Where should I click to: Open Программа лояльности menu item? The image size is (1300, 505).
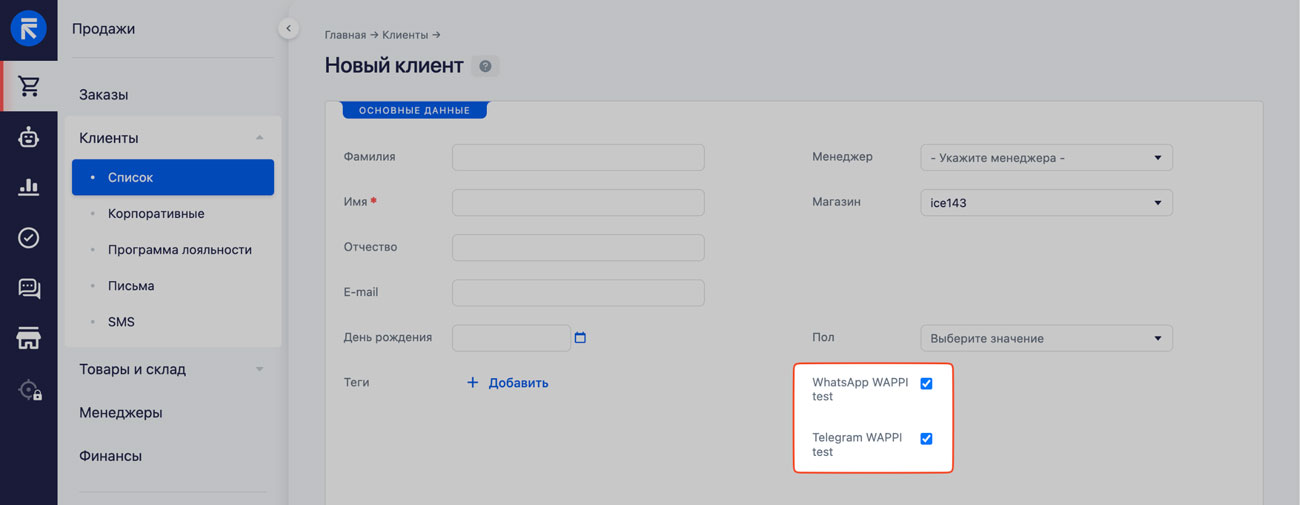point(179,250)
